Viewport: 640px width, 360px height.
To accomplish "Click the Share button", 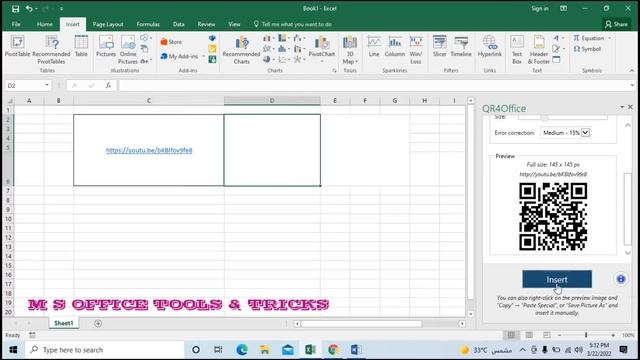I will (x=616, y=24).
